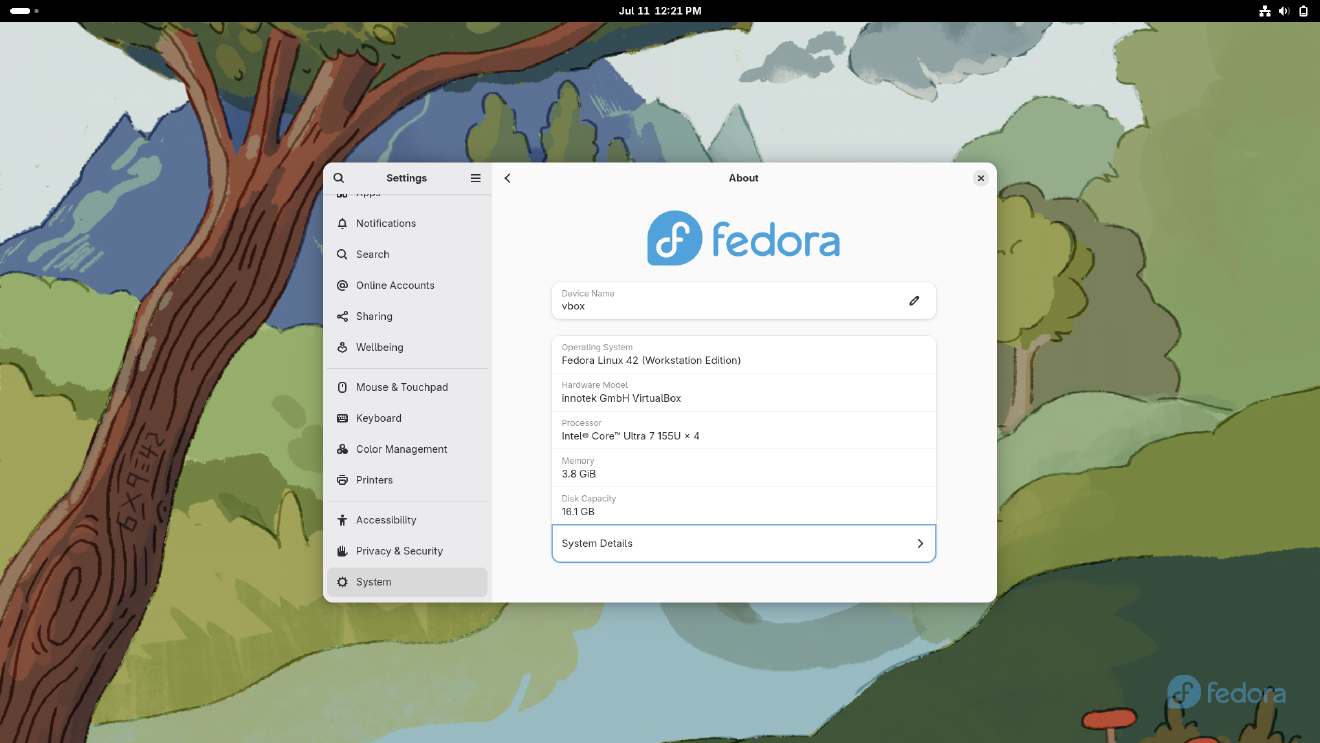Open the clock showing Jul 11 12:21 PM
This screenshot has width=1320, height=743.
coord(660,11)
